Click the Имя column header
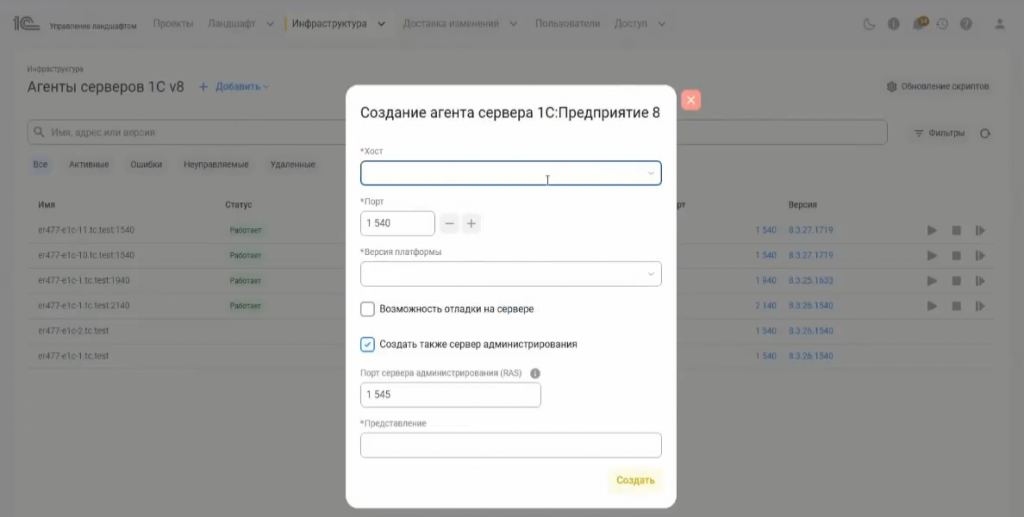Screen dimensions: 1024x517 coord(46,204)
